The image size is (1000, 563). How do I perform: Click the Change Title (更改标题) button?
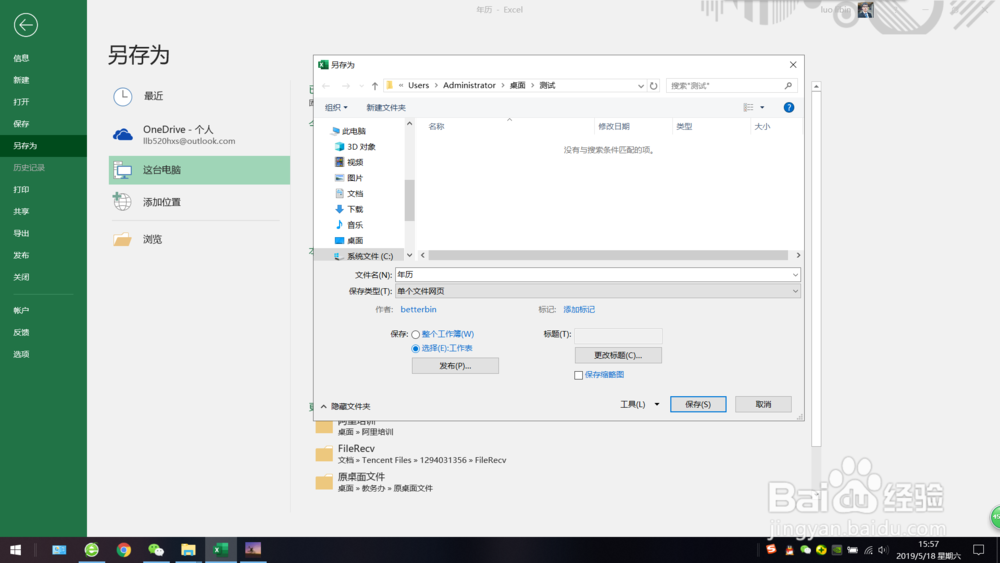[x=618, y=355]
